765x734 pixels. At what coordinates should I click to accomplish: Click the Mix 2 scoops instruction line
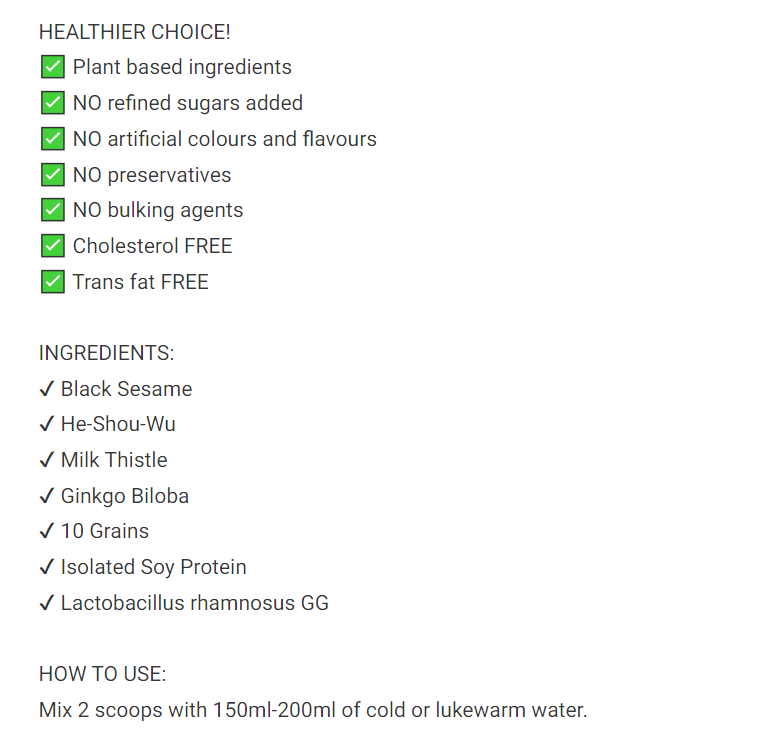pyautogui.click(x=313, y=710)
